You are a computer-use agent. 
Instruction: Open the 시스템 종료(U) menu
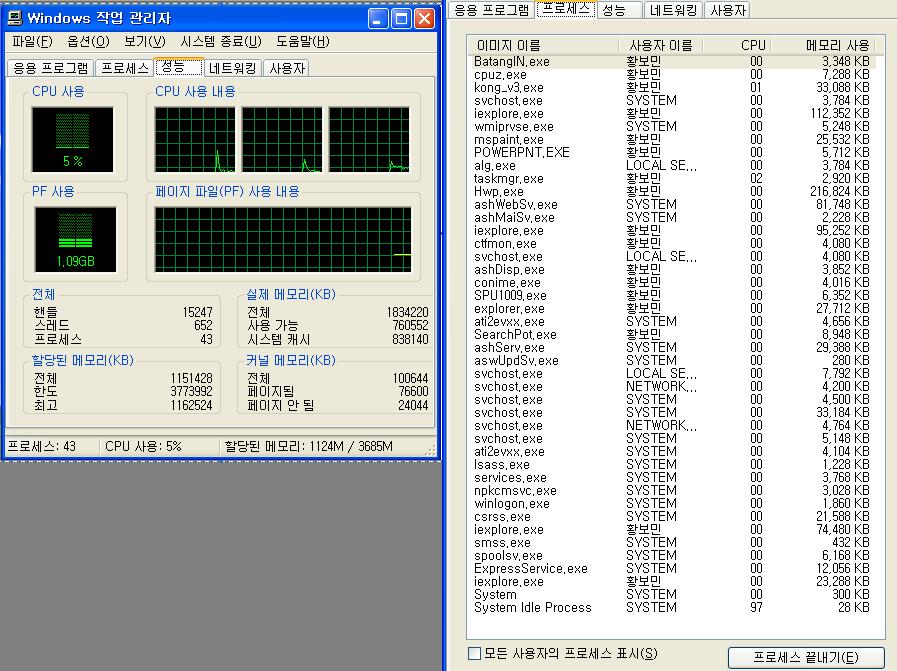[x=220, y=41]
